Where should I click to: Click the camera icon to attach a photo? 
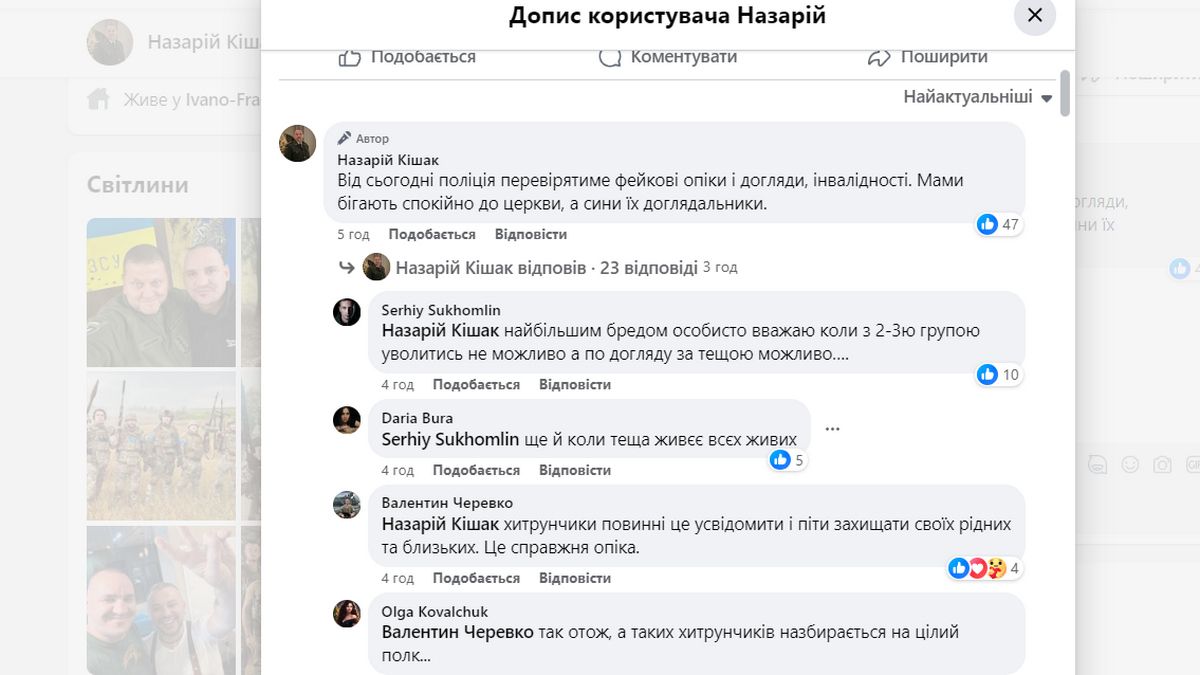coord(1162,464)
